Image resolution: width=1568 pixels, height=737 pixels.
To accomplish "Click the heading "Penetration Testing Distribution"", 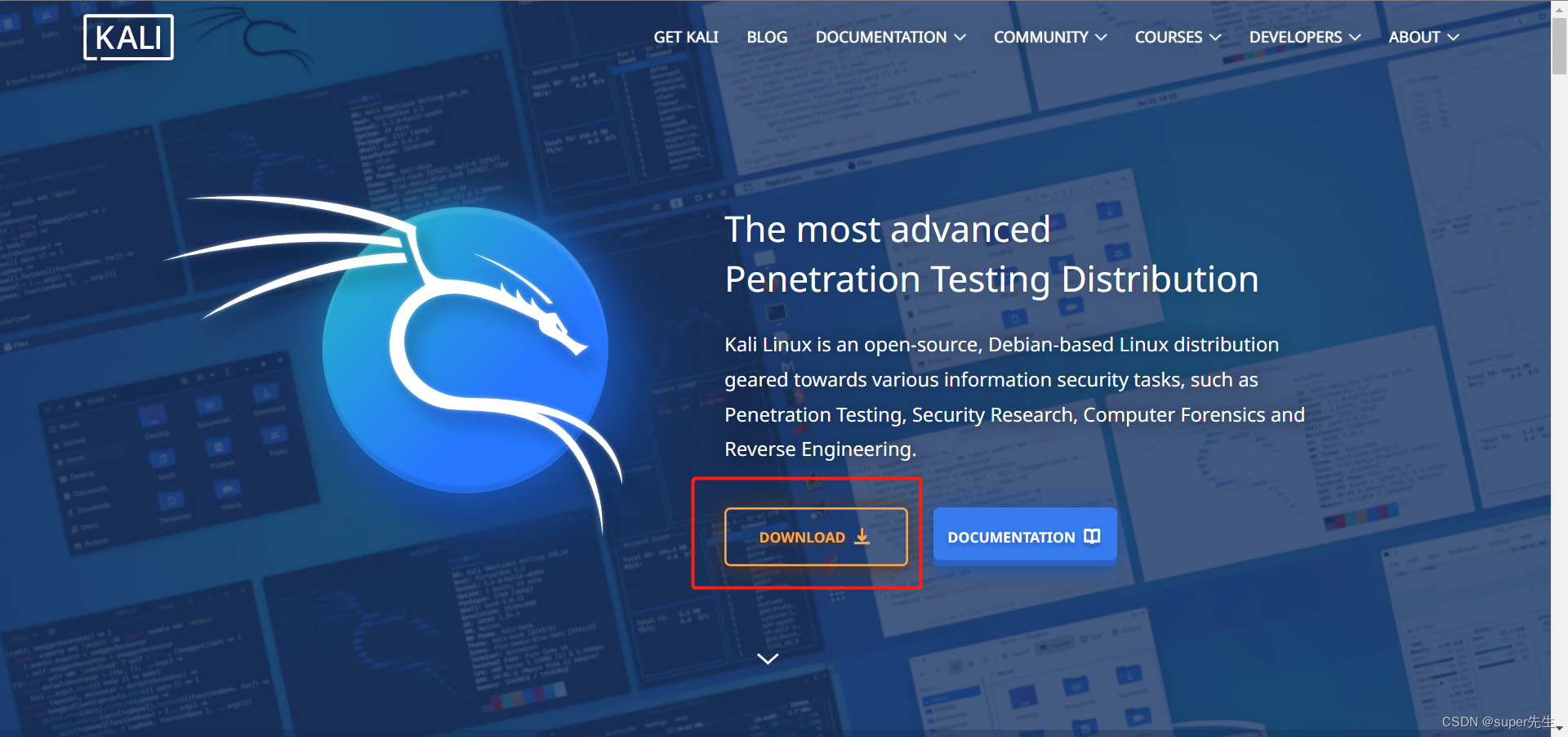I will point(991,279).
